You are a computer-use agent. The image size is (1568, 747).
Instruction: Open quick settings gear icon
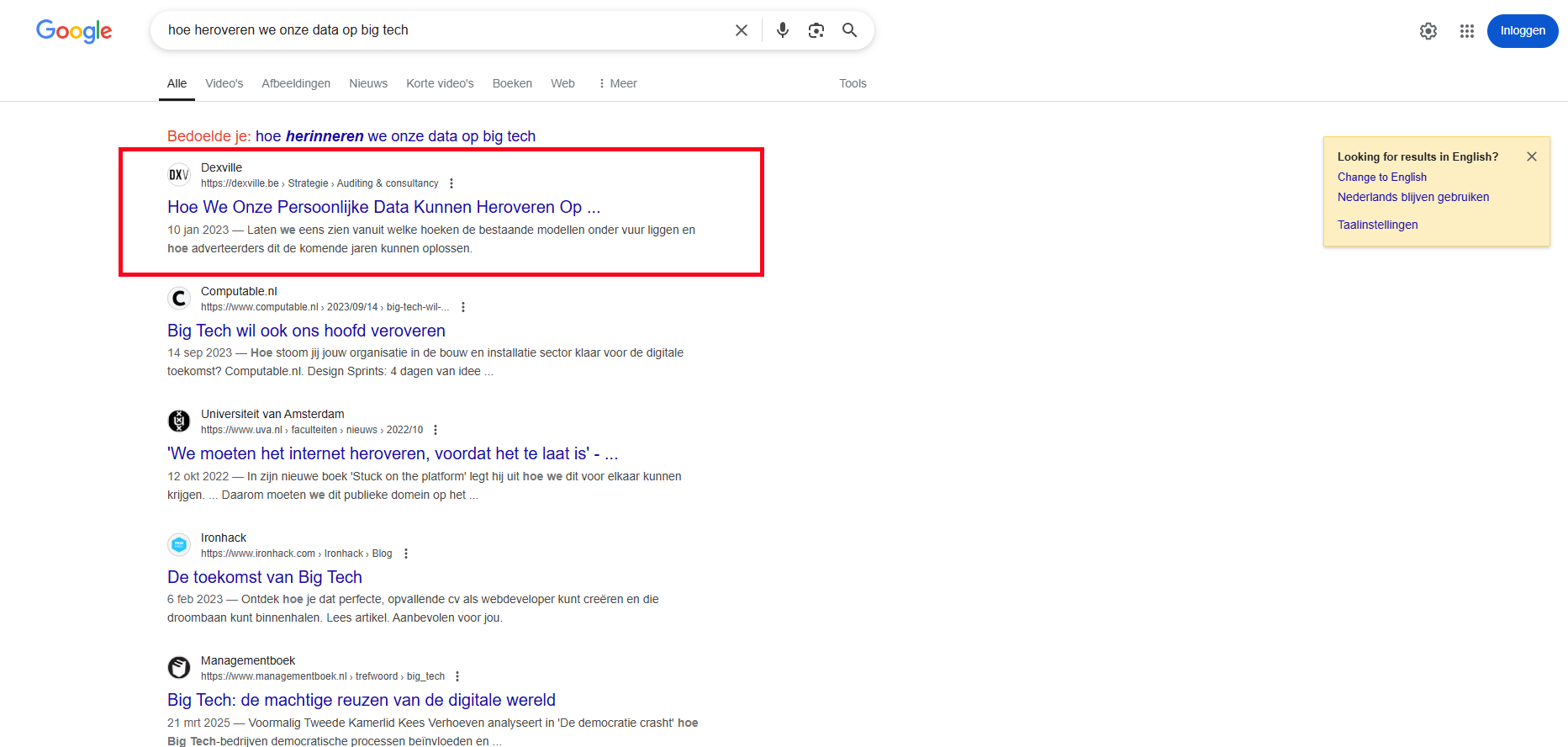[x=1428, y=31]
